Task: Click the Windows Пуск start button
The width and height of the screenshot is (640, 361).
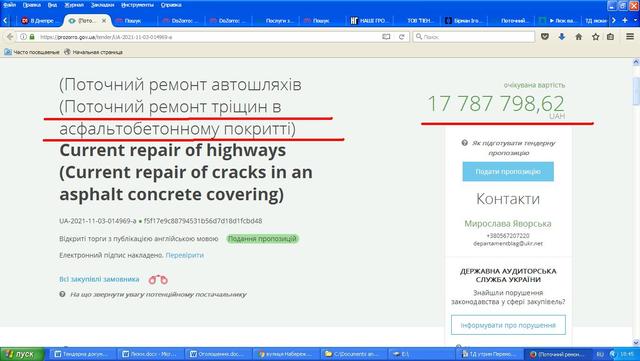Action: coord(22,354)
